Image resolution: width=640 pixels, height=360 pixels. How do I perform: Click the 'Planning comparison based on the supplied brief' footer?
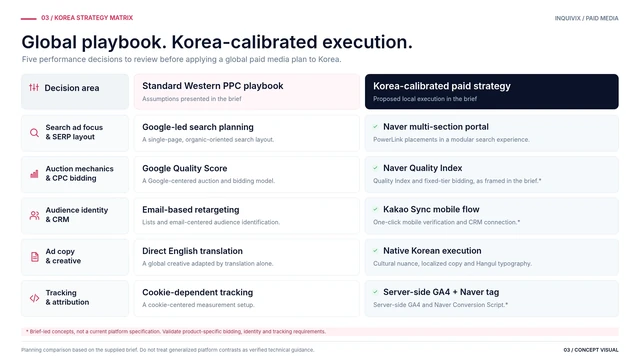pos(168,350)
